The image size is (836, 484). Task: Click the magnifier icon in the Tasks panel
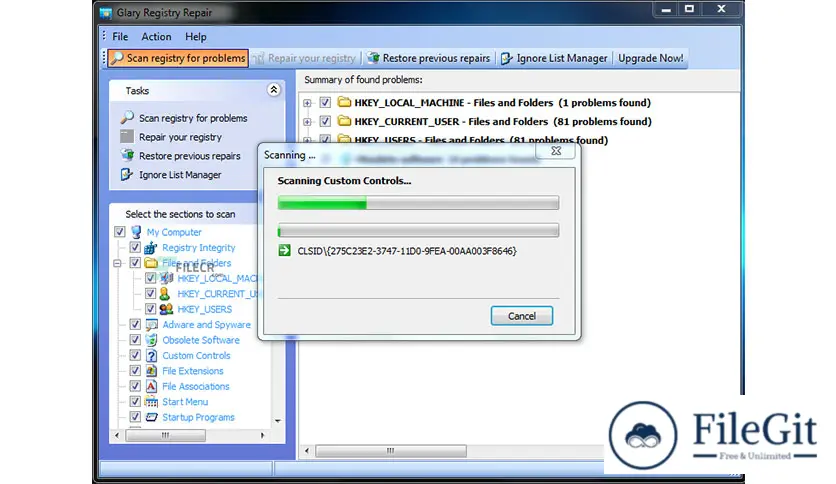pyautogui.click(x=127, y=117)
